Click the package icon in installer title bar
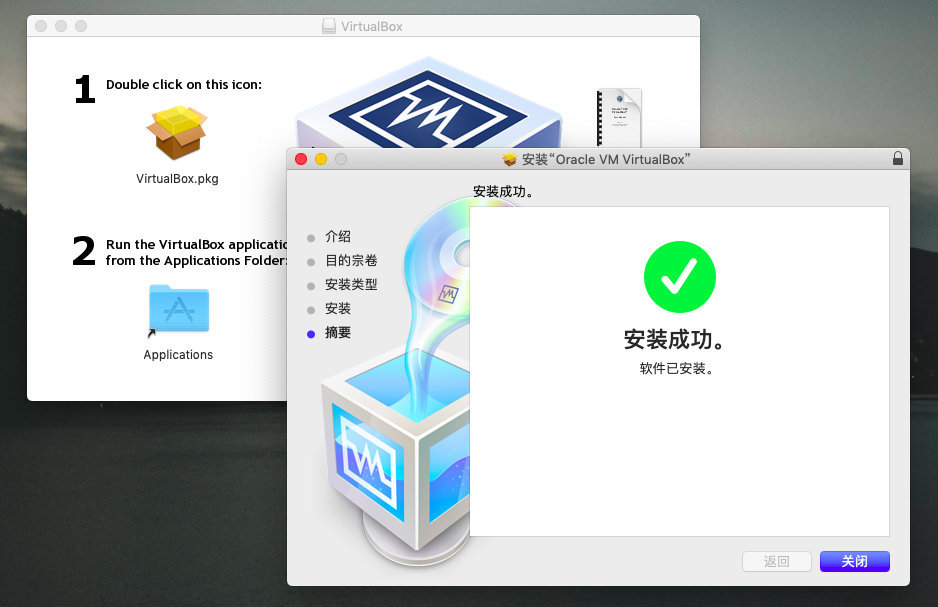 pos(510,159)
